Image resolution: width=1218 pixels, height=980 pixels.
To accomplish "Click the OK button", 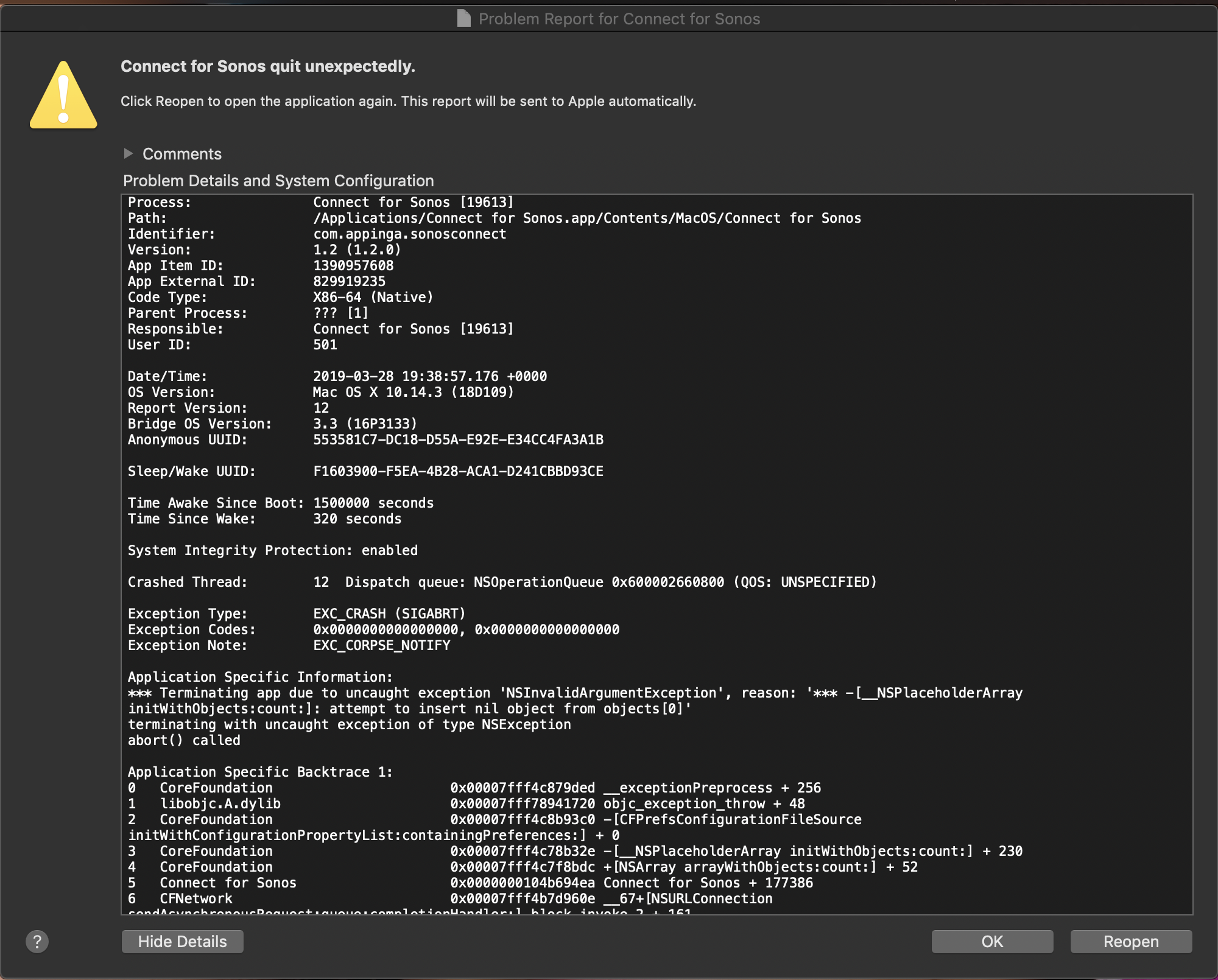I will click(x=992, y=942).
